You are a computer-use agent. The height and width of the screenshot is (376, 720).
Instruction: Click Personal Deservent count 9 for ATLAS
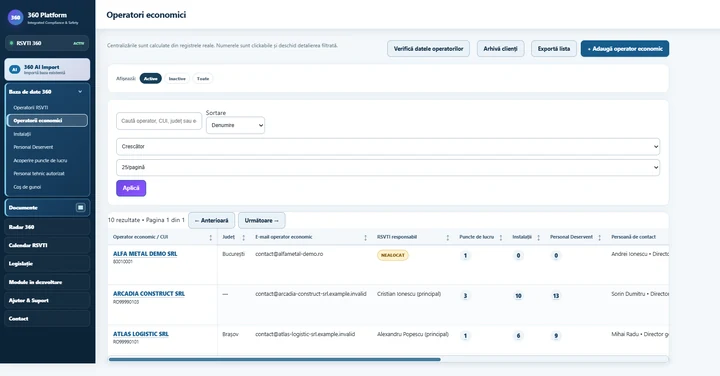(556, 336)
